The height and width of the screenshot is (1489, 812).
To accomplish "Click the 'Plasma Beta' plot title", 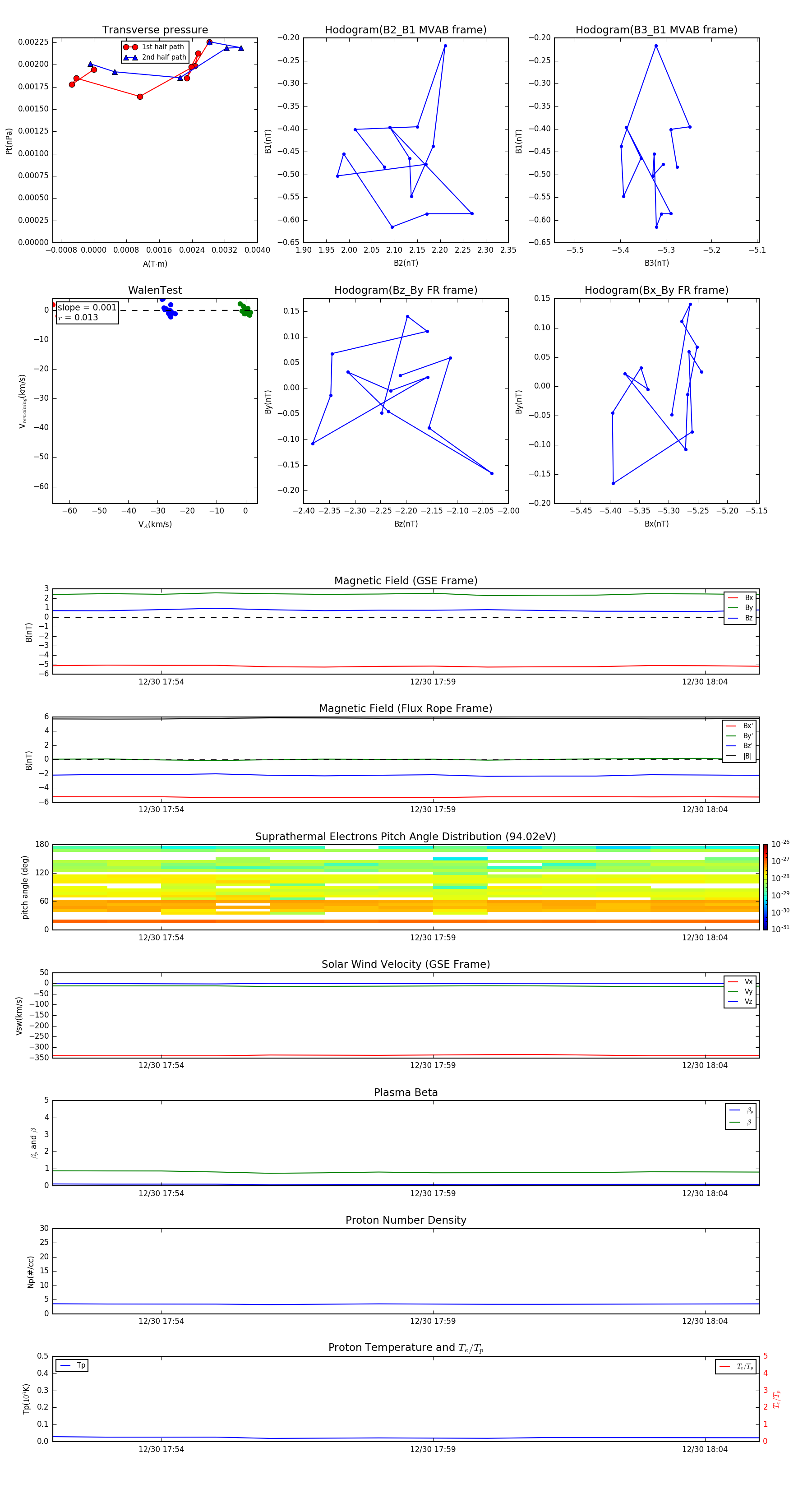I will coord(406,1092).
